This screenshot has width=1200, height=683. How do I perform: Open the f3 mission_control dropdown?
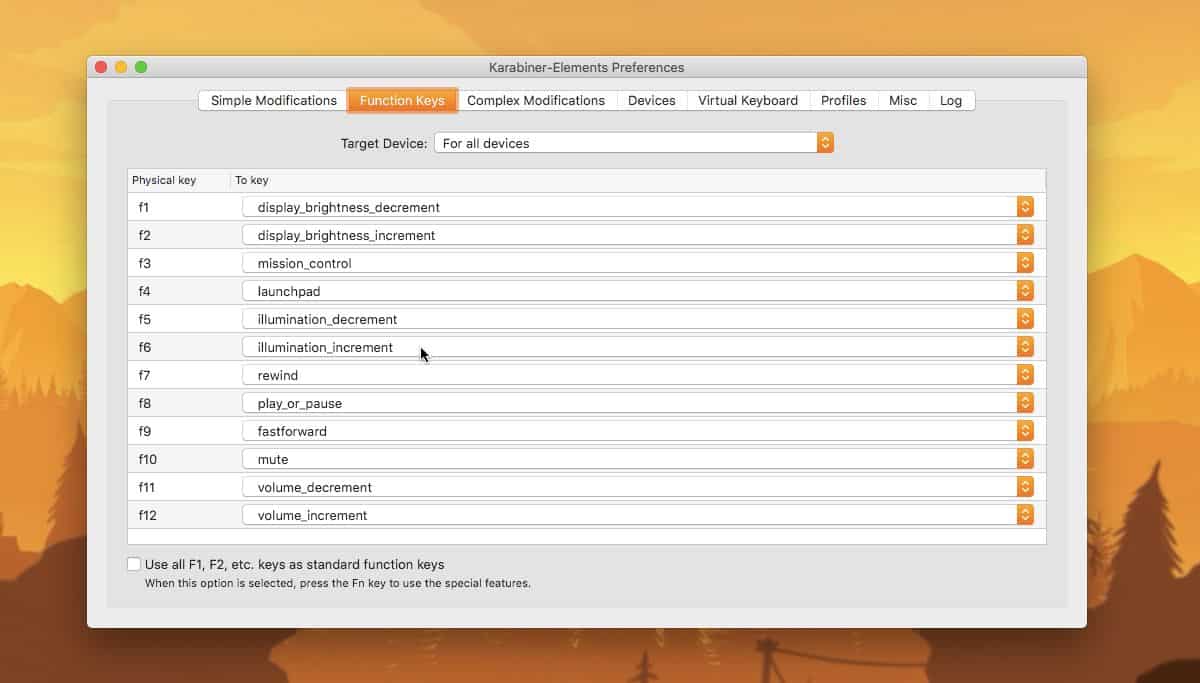tap(1025, 263)
